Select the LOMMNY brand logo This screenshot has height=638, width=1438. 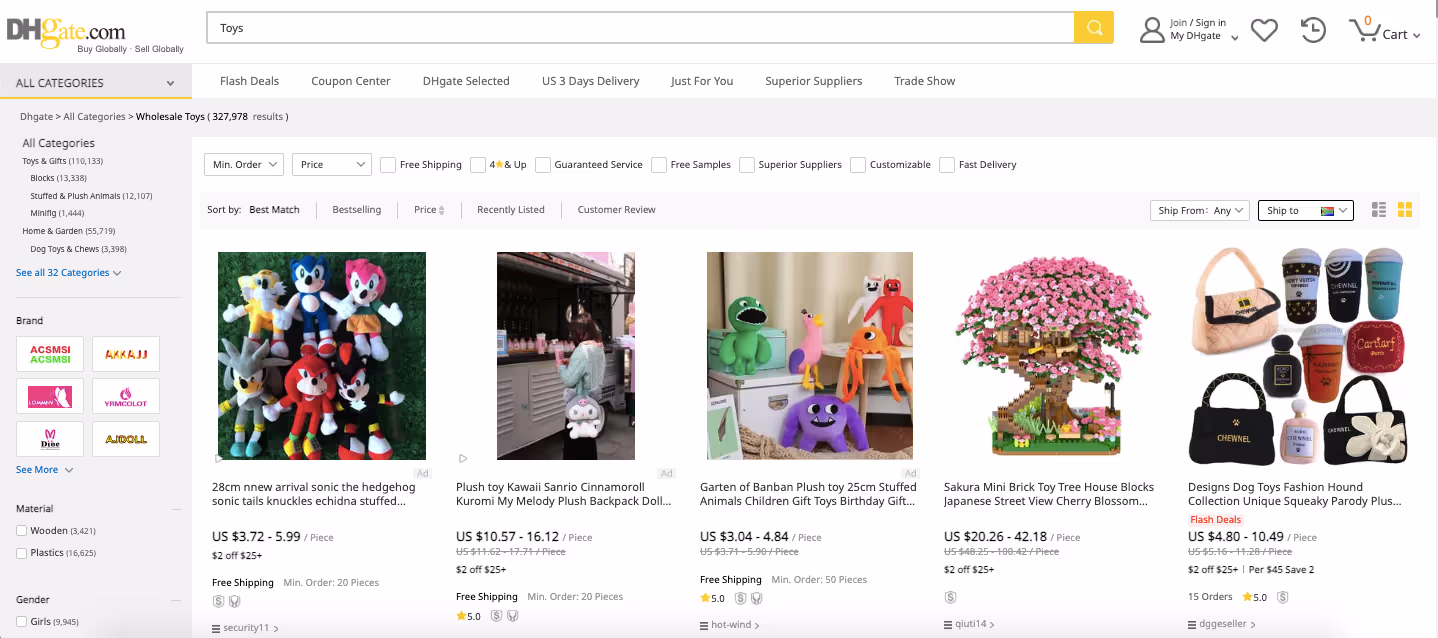(x=50, y=396)
